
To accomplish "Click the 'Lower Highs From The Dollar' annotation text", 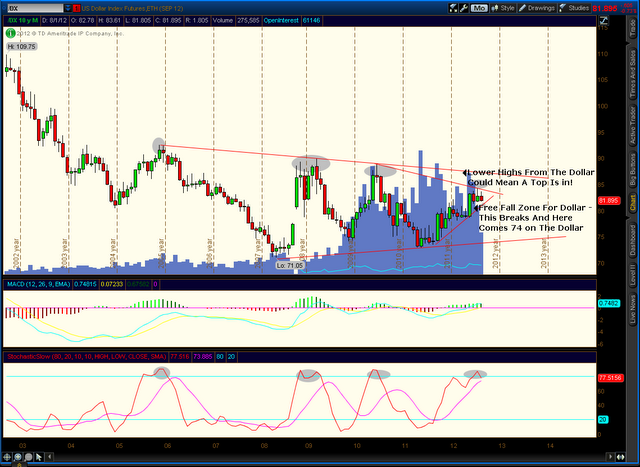I will [531, 172].
